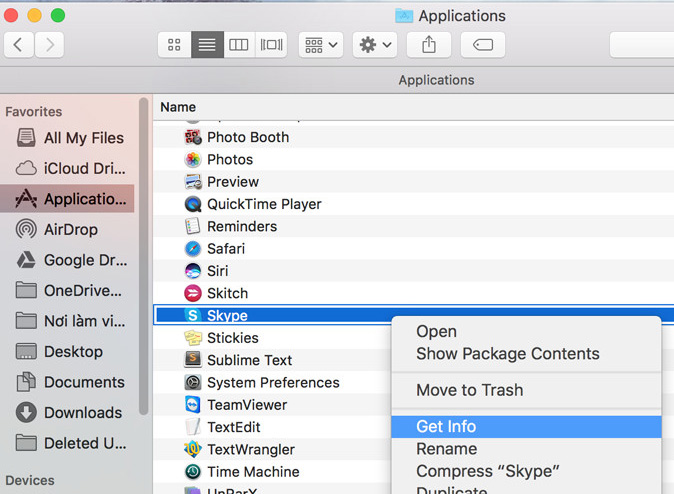
Task: Go forward with the right chevron button
Action: coord(49,45)
